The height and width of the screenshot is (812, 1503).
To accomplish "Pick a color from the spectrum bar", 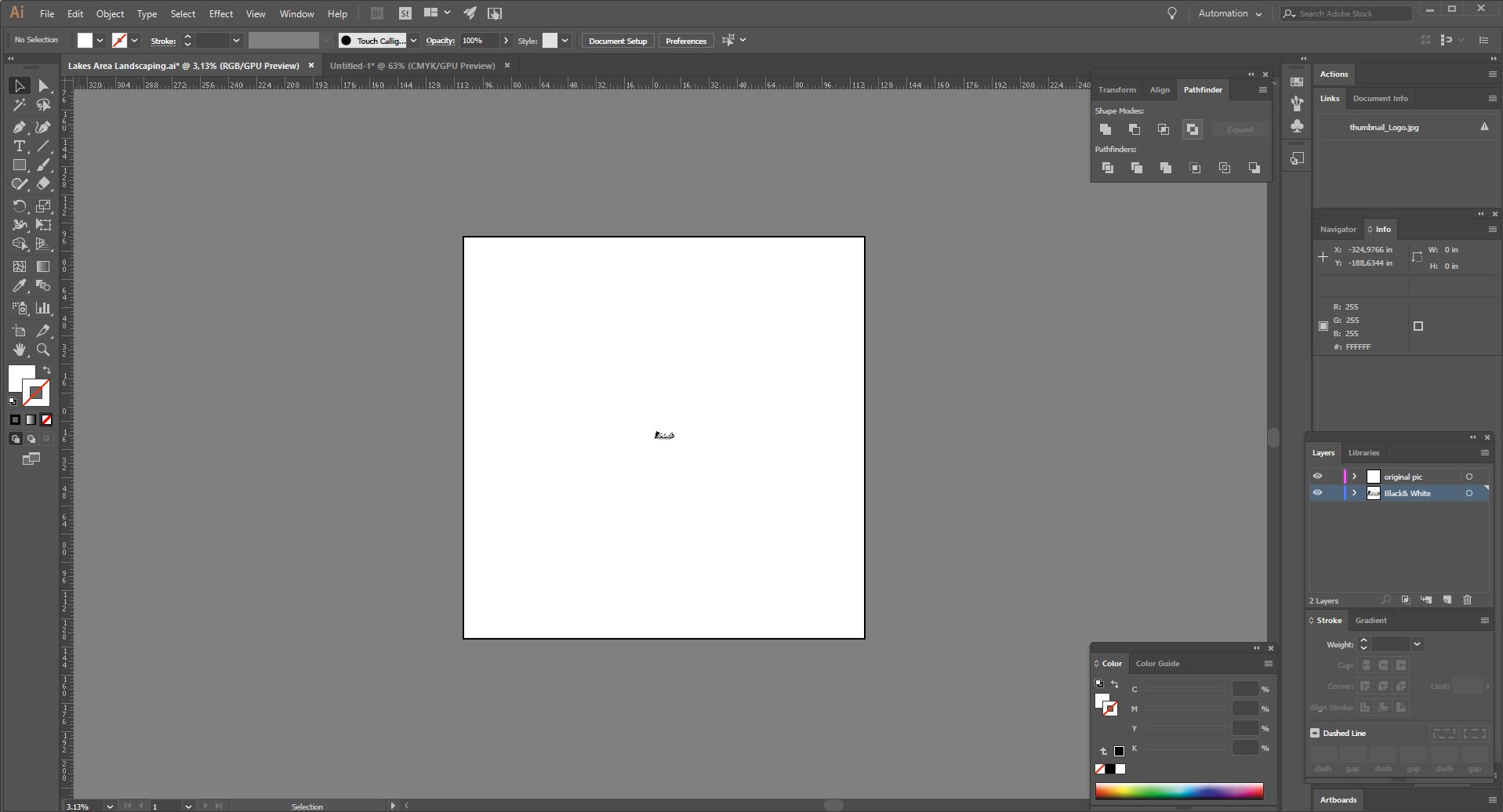I will click(1179, 791).
